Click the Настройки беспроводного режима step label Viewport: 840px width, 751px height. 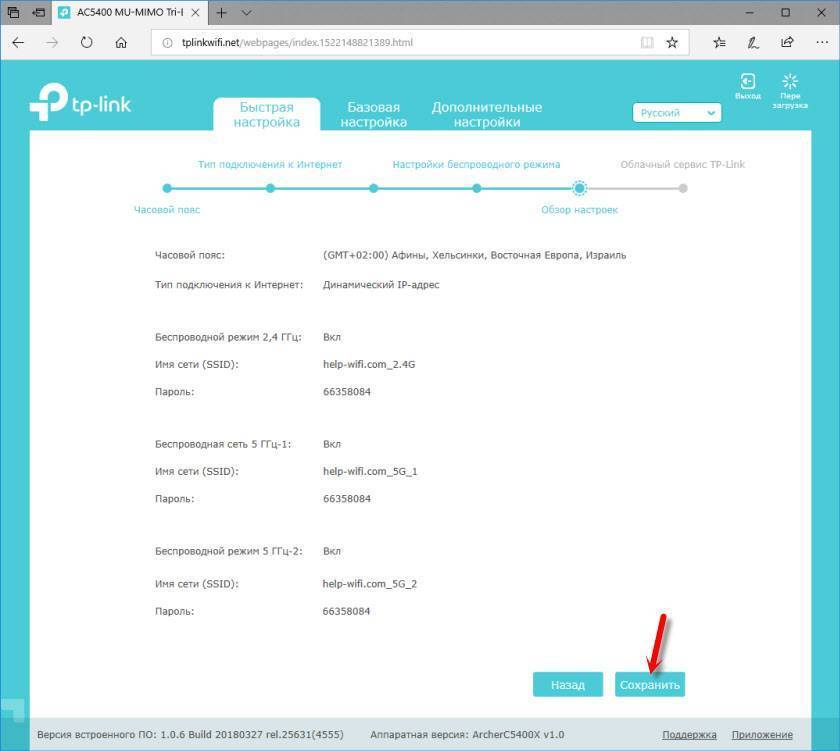476,164
